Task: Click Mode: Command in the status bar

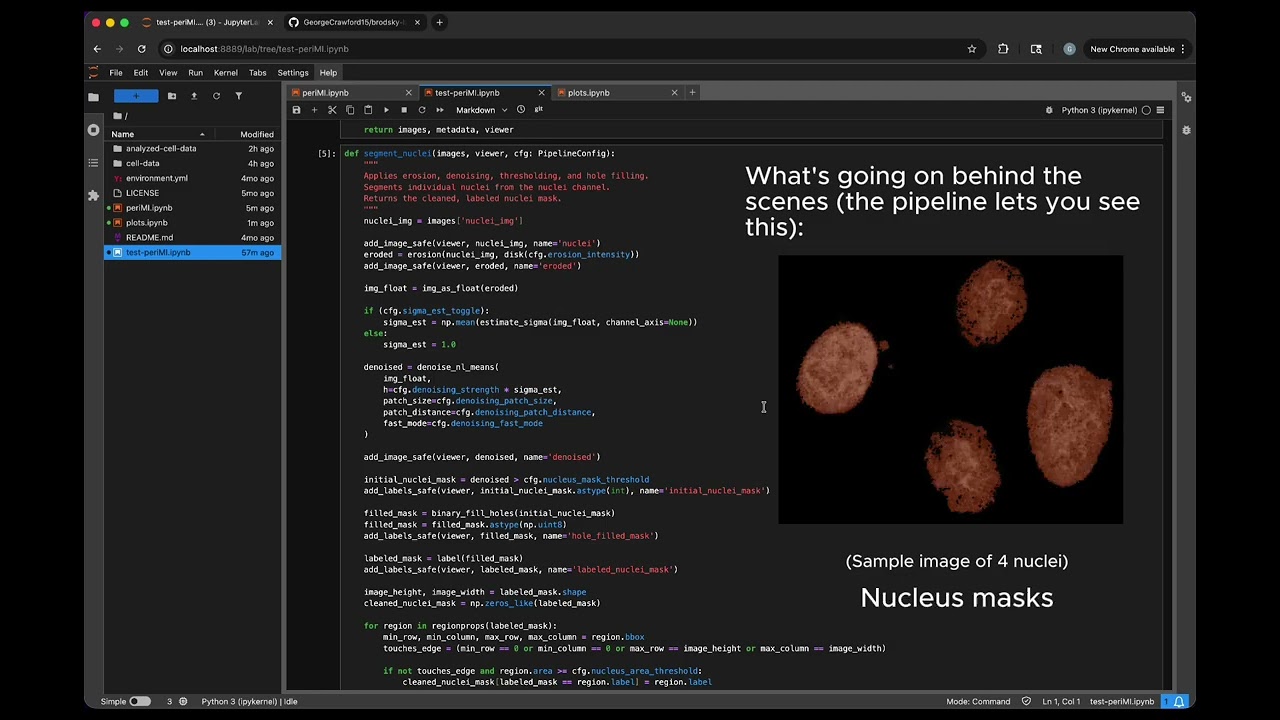Action: click(978, 701)
